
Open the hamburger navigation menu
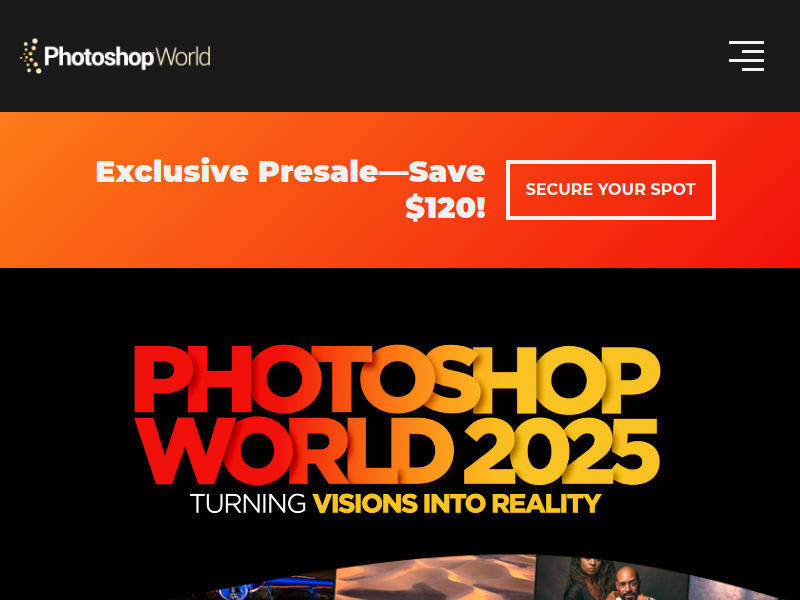pyautogui.click(x=746, y=56)
